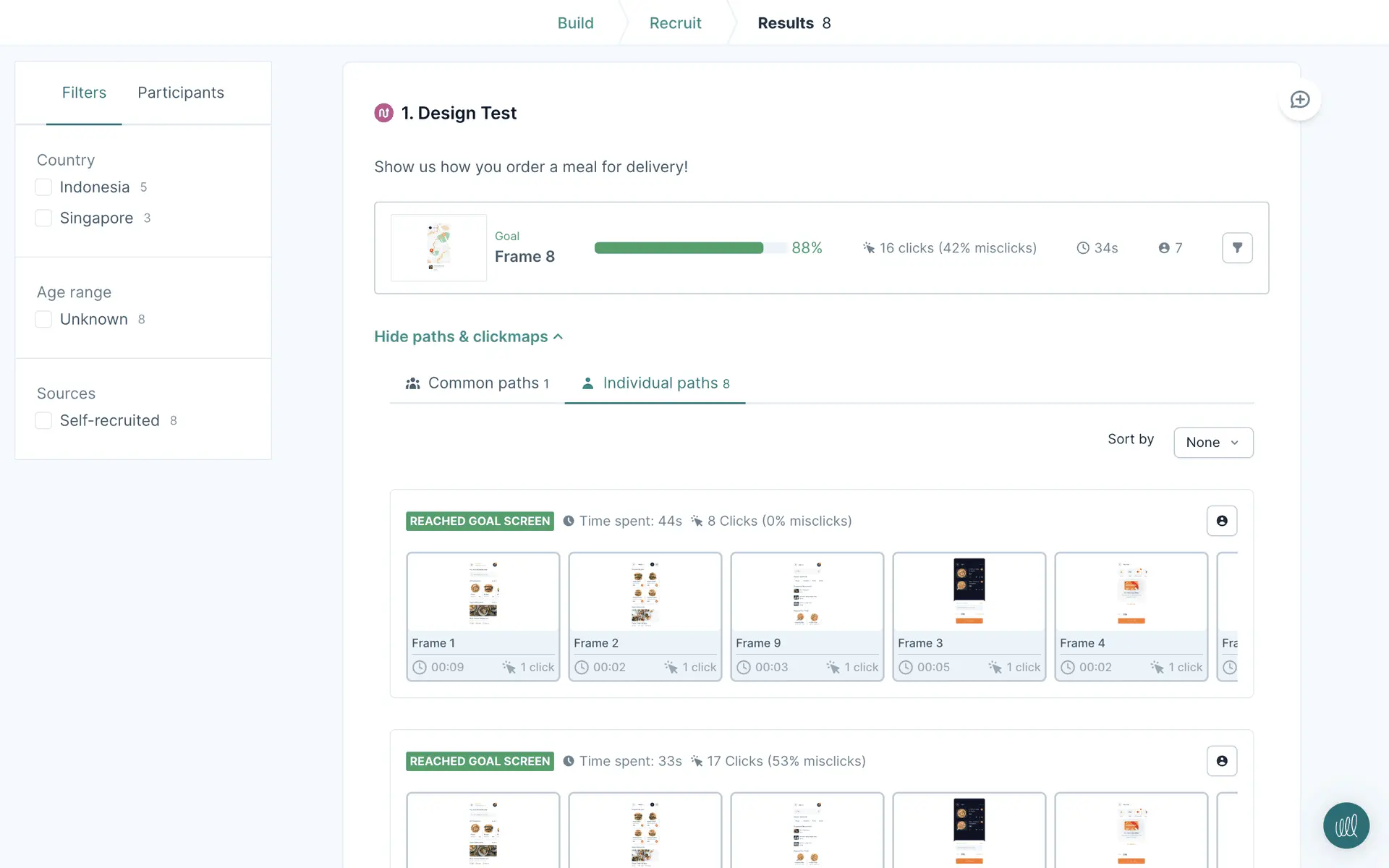Collapse Hide paths & clickmaps section

(468, 336)
